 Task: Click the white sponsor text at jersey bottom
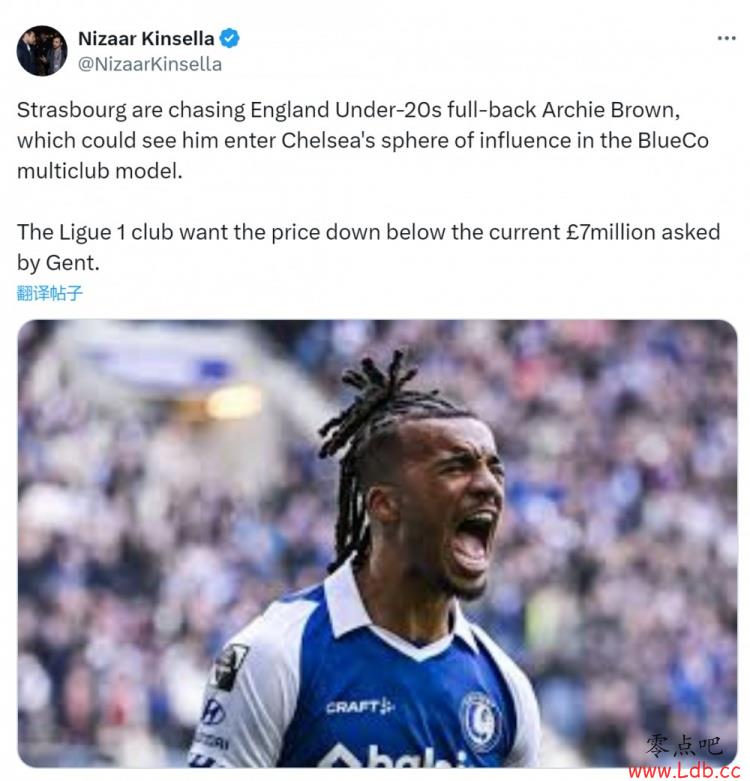pos(393,755)
